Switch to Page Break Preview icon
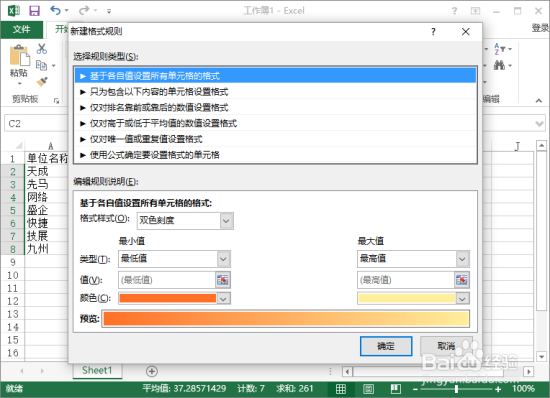 coord(396,389)
